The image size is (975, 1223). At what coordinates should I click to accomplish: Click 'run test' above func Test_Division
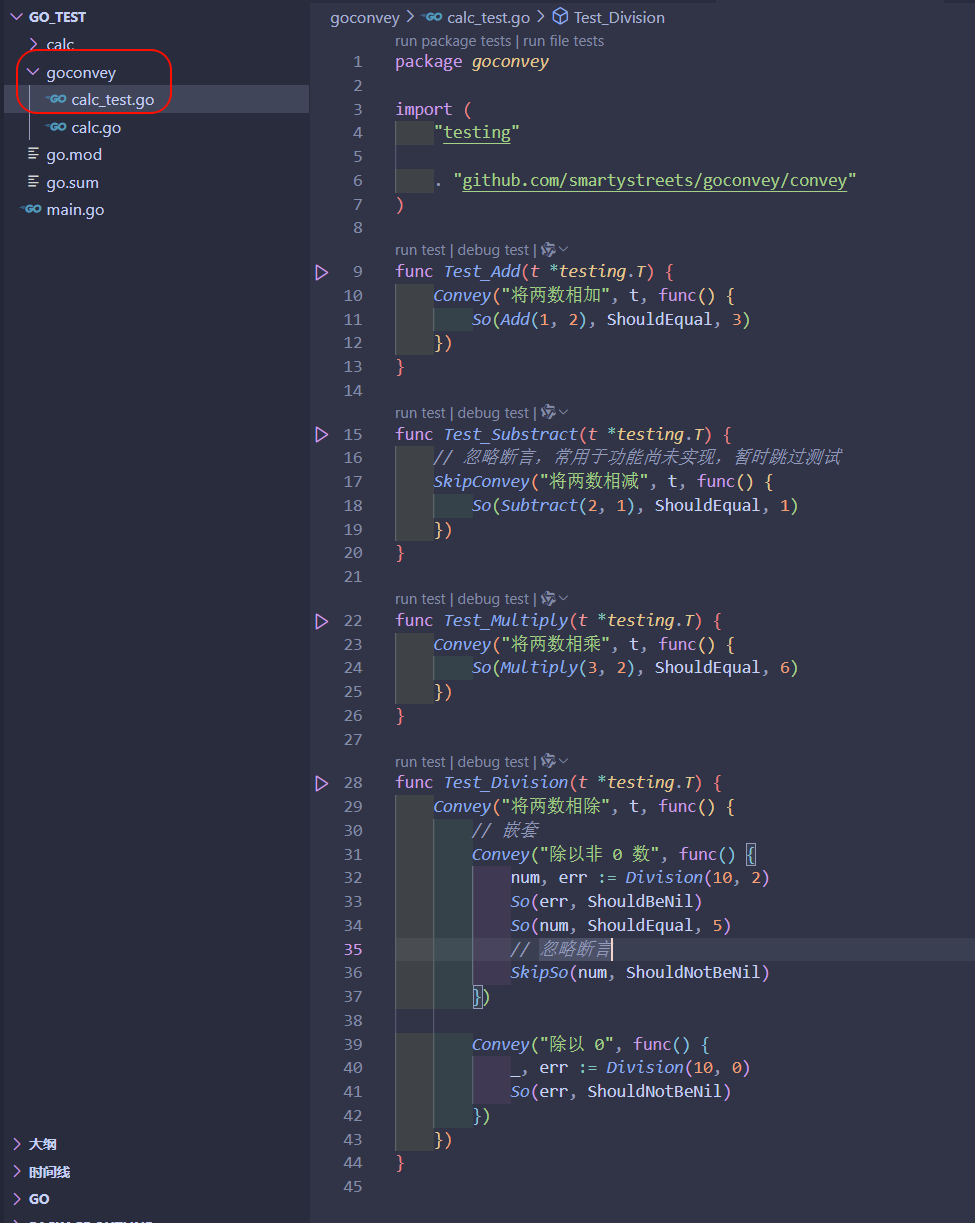tap(420, 762)
